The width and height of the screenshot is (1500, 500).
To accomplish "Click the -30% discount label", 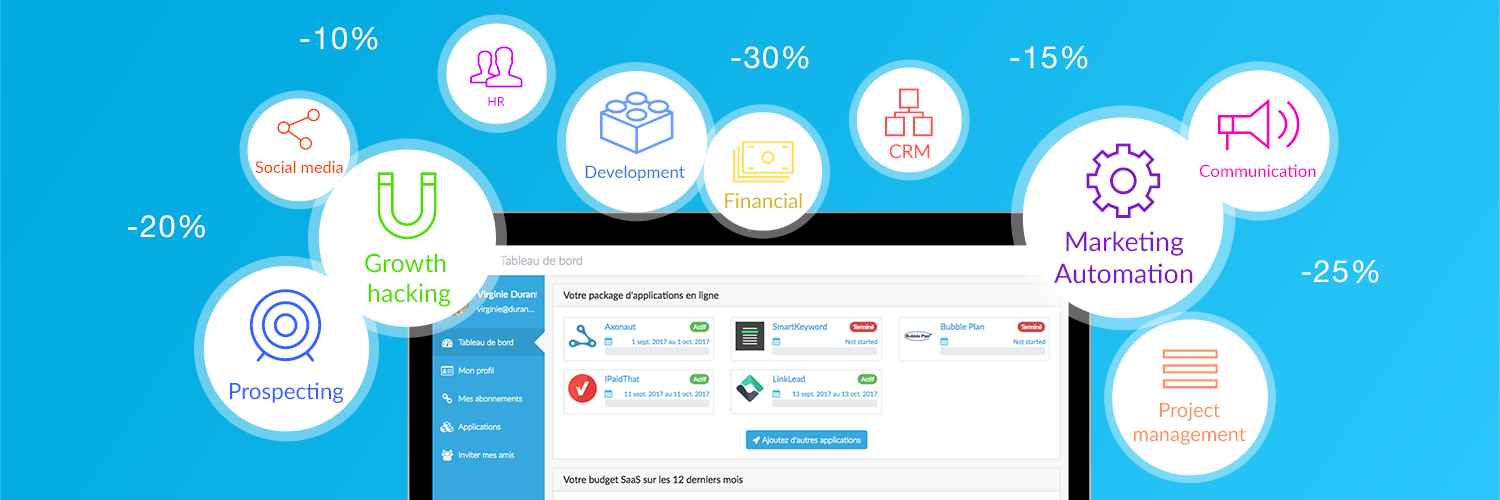I will (769, 58).
